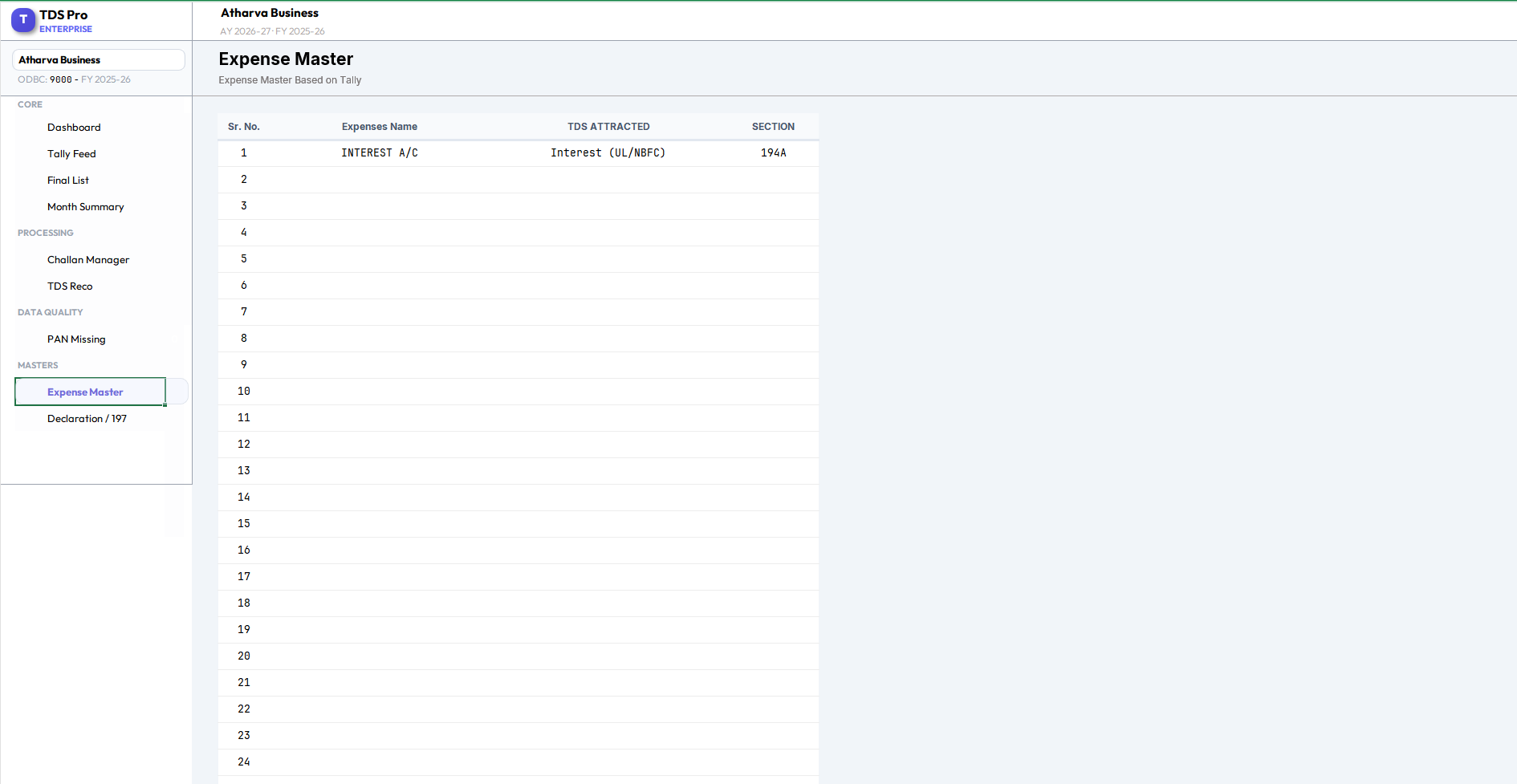This screenshot has width=1517, height=784.
Task: Open the Dashboard from the sidebar
Action: coord(74,127)
